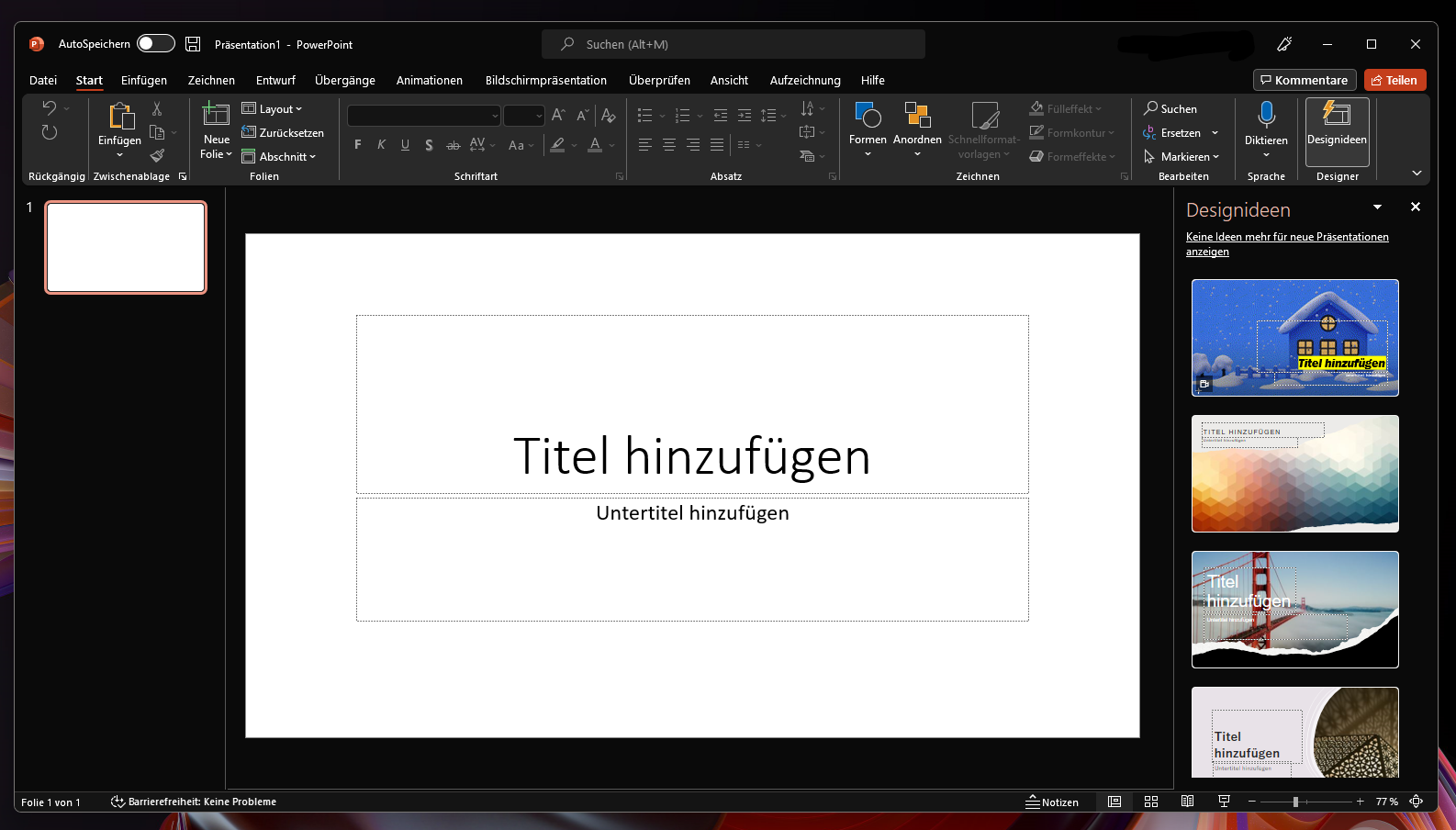Toggle bold formatting button
1456x830 pixels.
(357, 145)
